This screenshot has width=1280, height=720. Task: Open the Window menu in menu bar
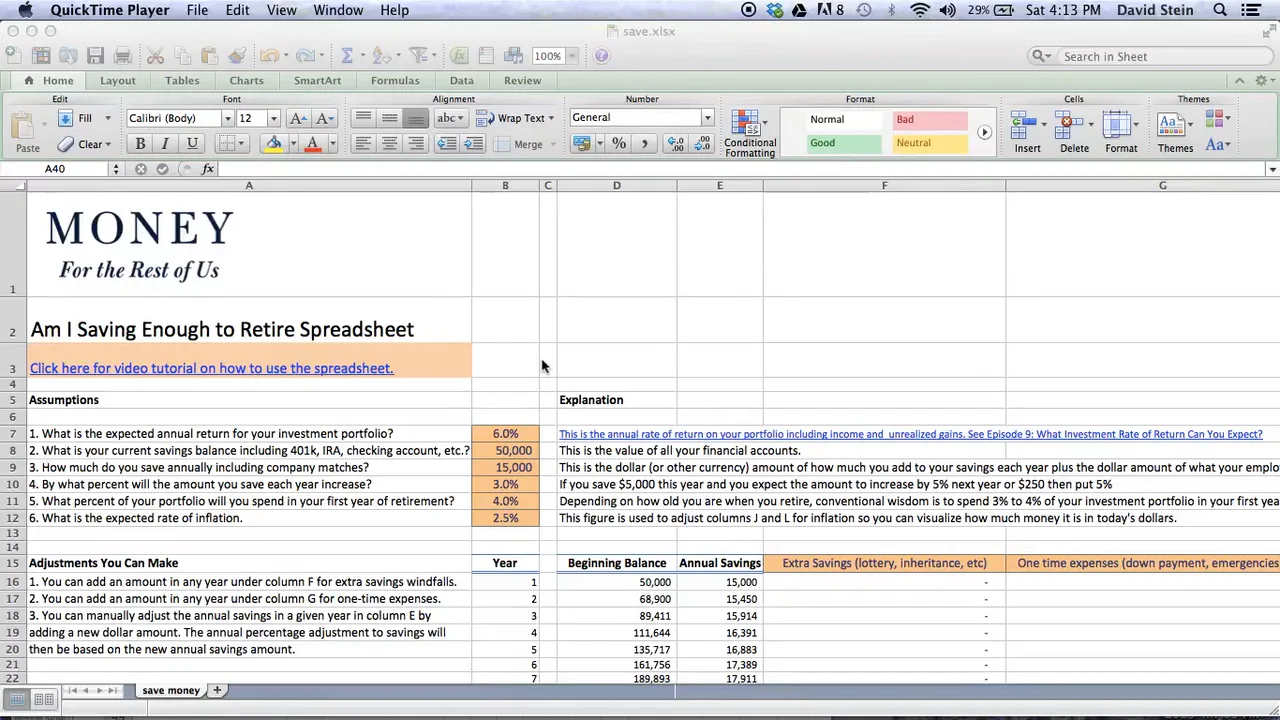[x=338, y=10]
